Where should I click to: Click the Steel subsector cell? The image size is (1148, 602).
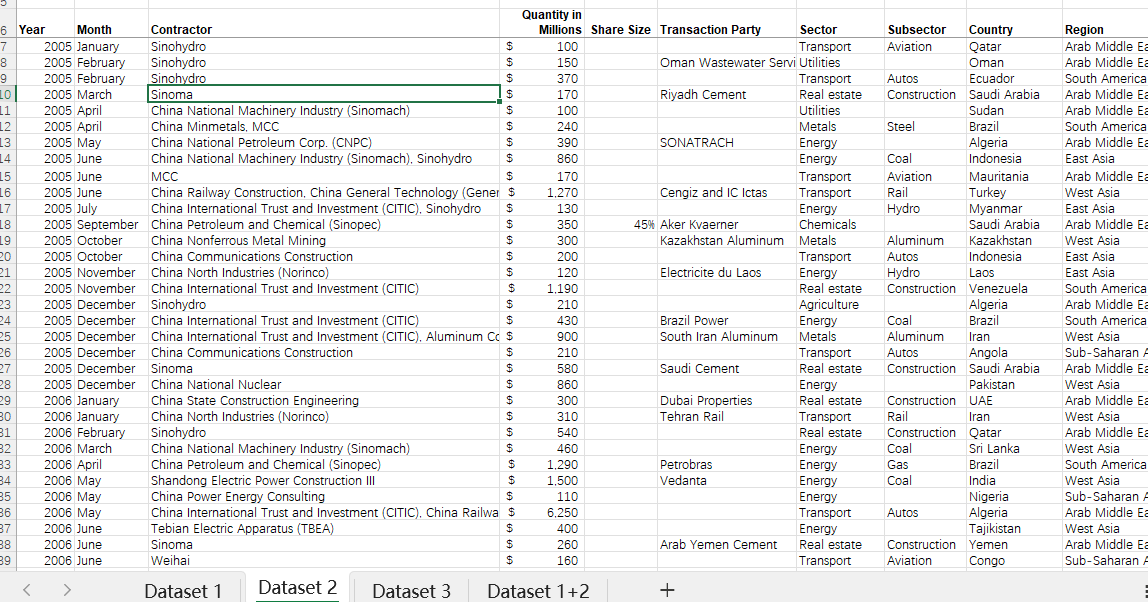pyautogui.click(x=925, y=127)
